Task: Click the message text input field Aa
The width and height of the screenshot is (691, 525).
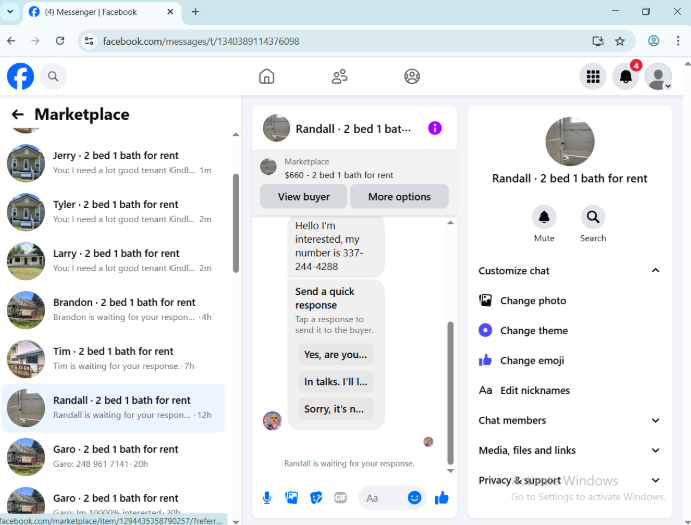Action: pyautogui.click(x=382, y=498)
